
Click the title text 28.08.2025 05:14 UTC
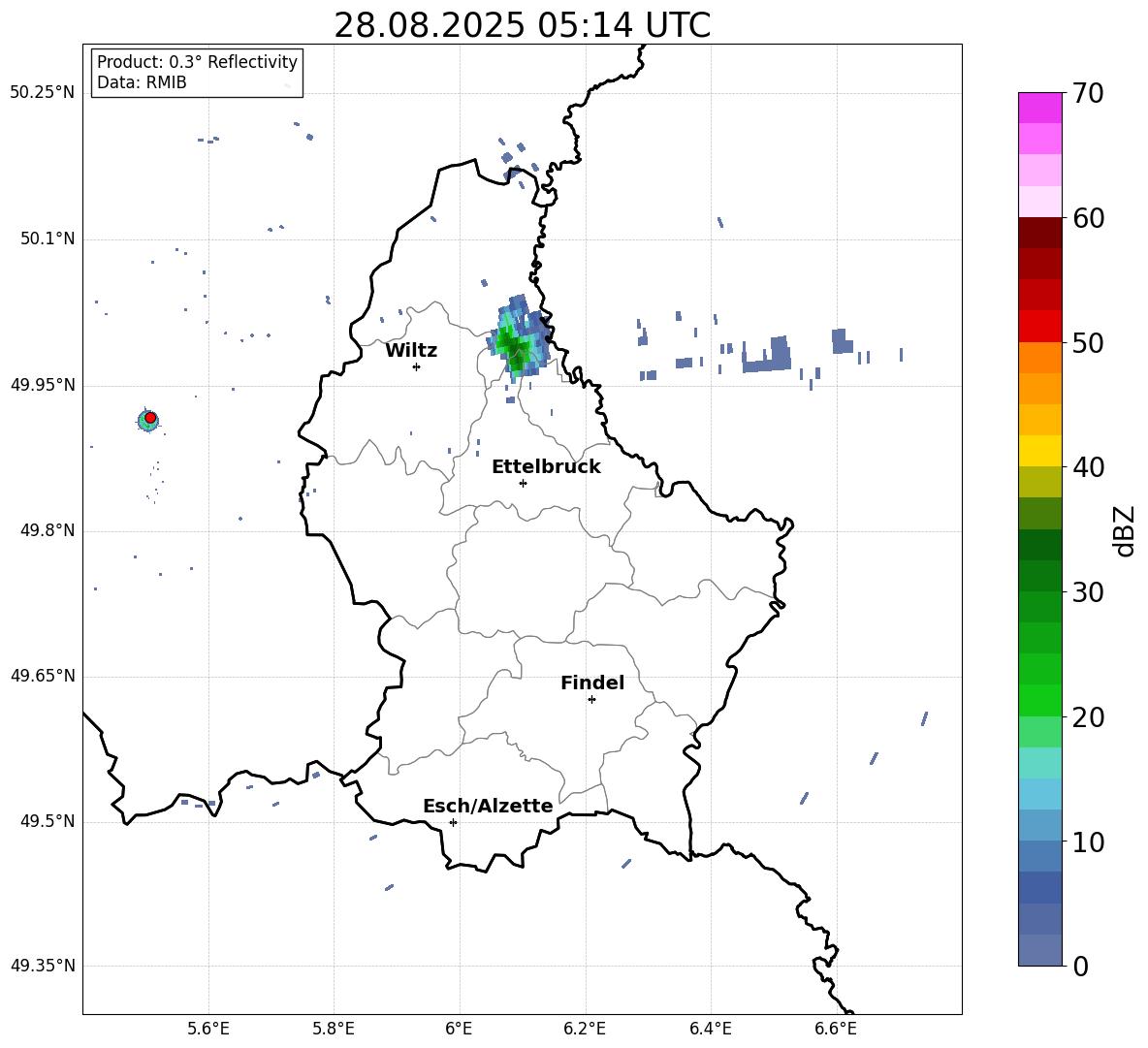coord(522,25)
